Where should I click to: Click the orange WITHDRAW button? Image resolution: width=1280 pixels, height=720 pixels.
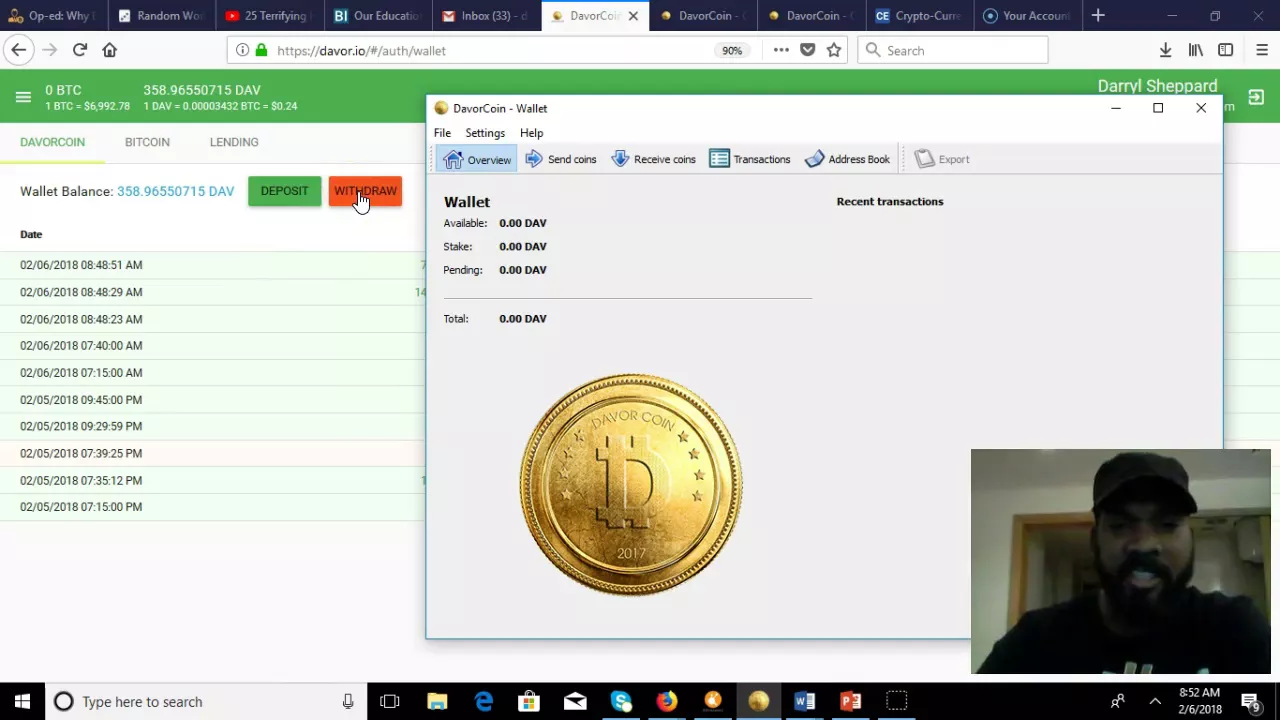[x=365, y=191]
